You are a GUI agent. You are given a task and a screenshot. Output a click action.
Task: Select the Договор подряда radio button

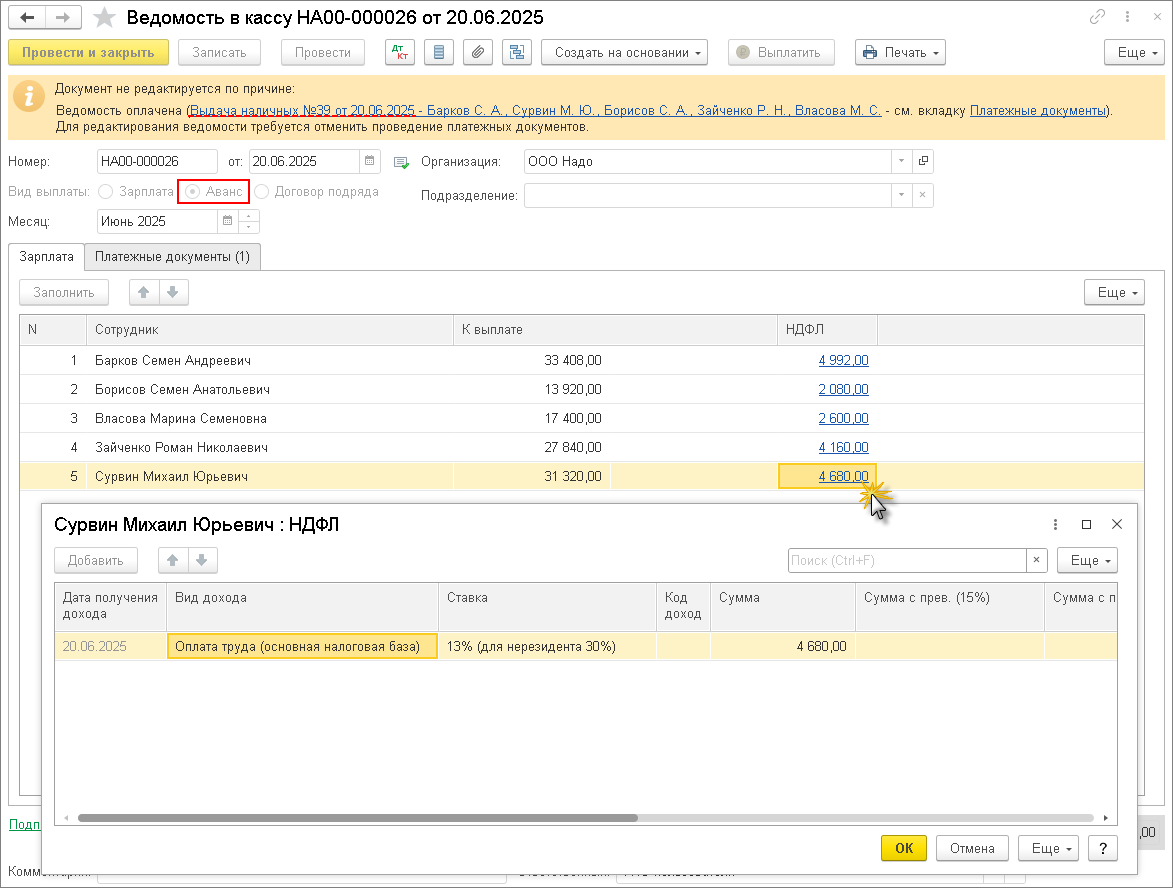point(262,191)
